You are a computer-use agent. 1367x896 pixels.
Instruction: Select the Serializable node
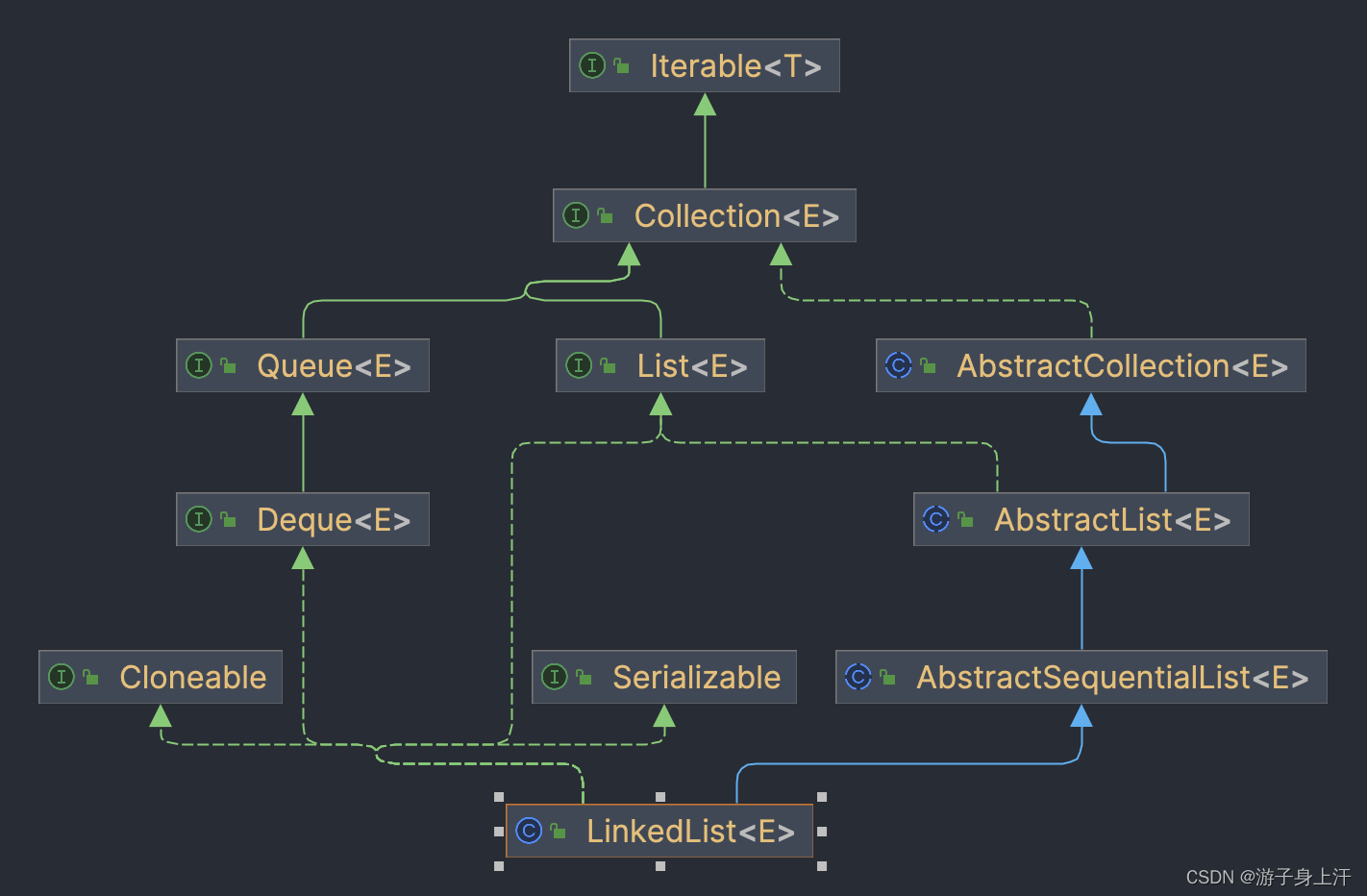tap(664, 677)
